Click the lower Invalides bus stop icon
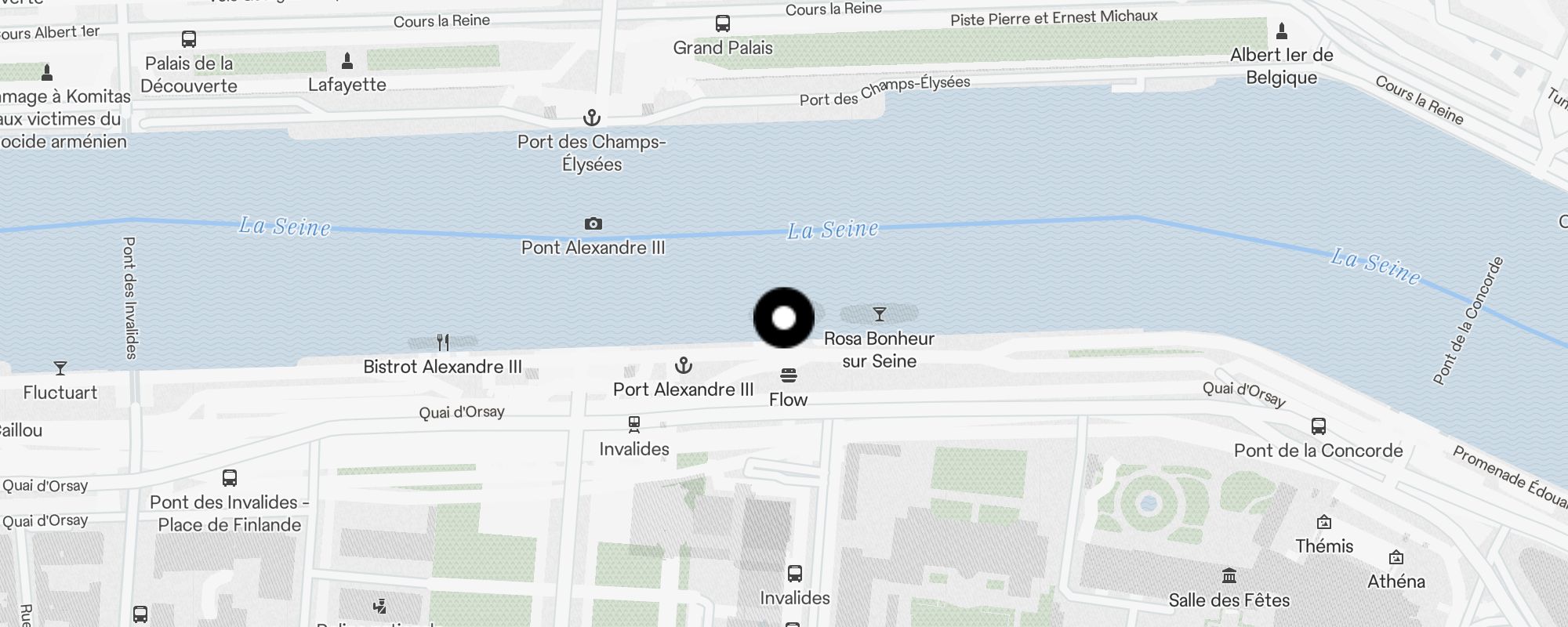Screen dimensions: 1568x627 click(795, 574)
